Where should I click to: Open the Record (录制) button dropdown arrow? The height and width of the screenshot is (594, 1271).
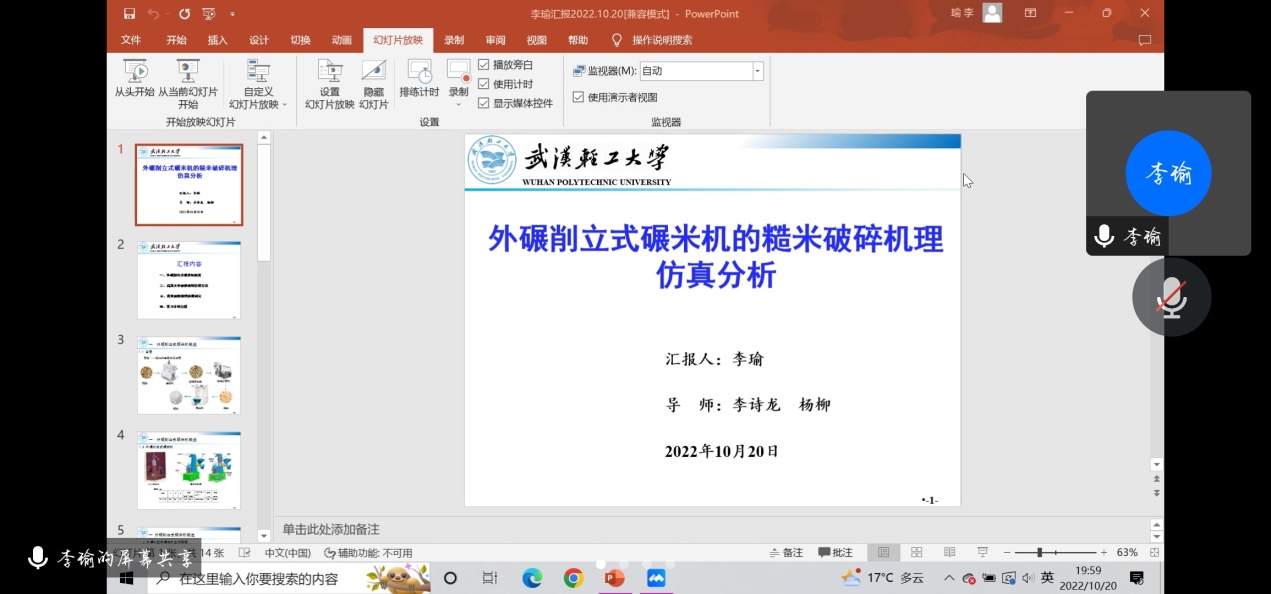(x=458, y=104)
